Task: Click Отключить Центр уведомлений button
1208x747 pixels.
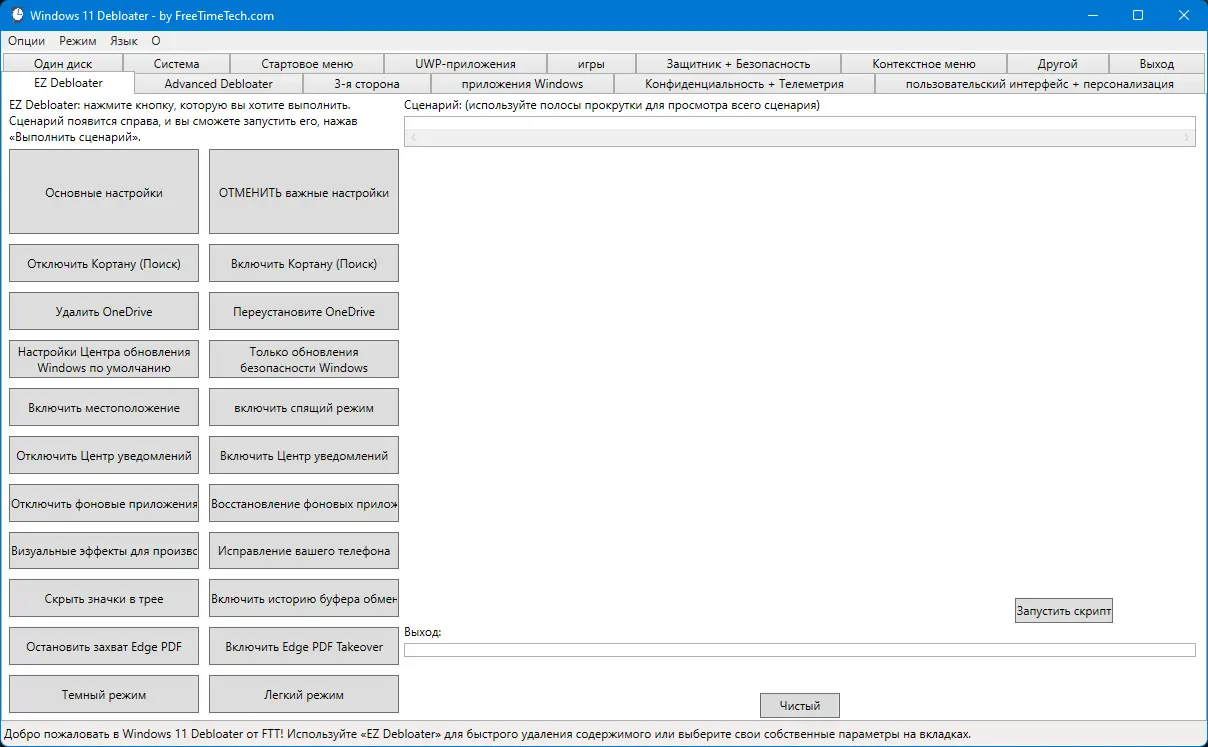Action: pyautogui.click(x=104, y=455)
